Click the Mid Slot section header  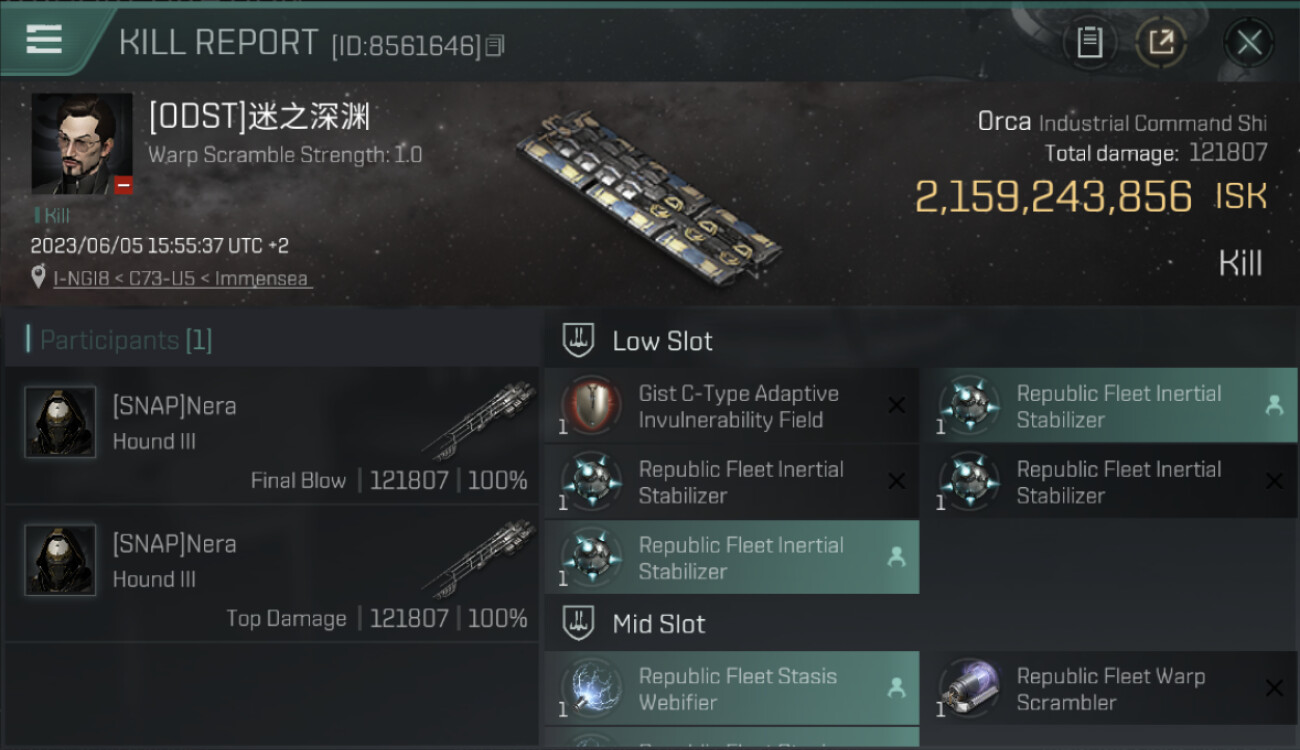pyautogui.click(x=658, y=625)
